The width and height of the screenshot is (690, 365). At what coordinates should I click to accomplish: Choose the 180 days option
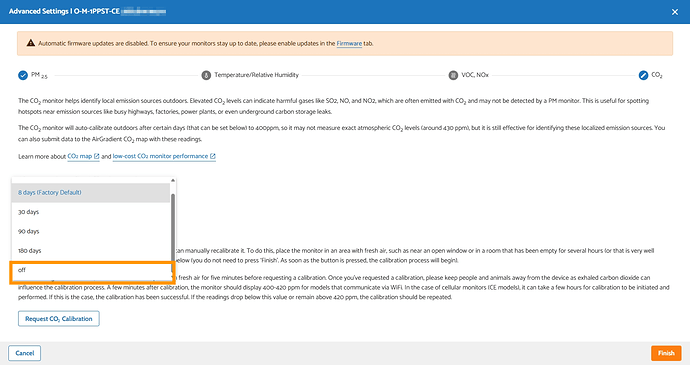coord(91,251)
